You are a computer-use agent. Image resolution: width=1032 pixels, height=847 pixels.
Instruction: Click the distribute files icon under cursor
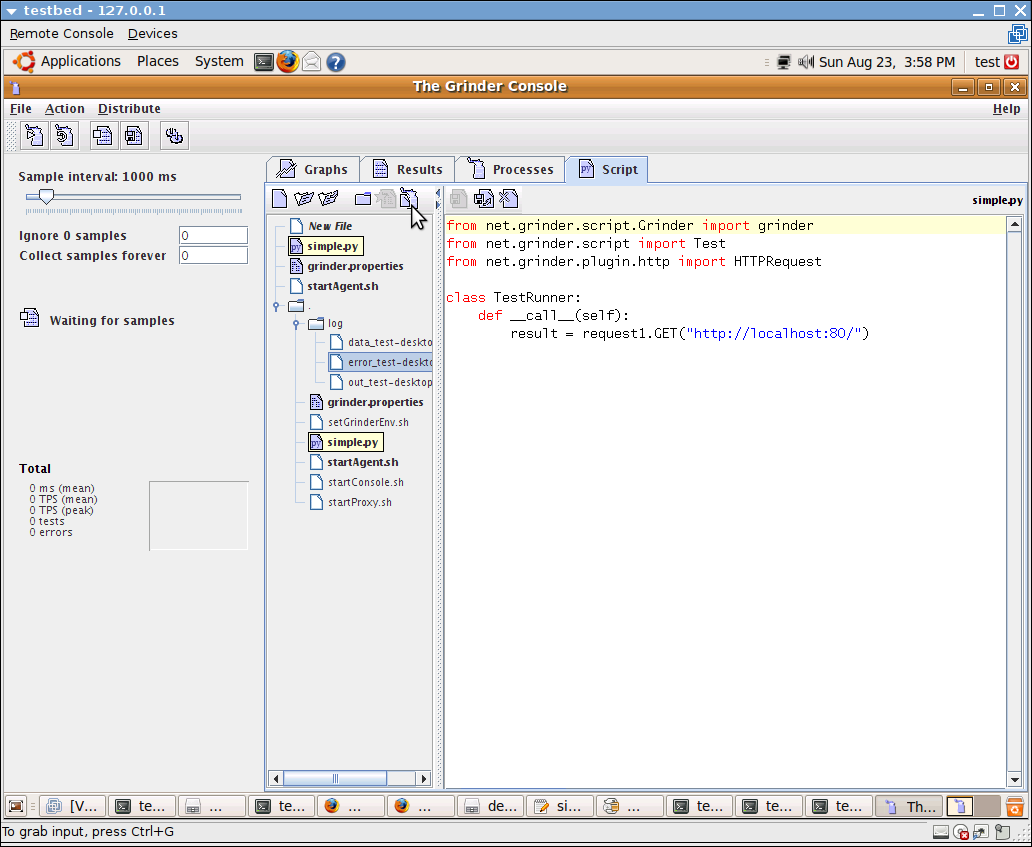[x=409, y=198]
